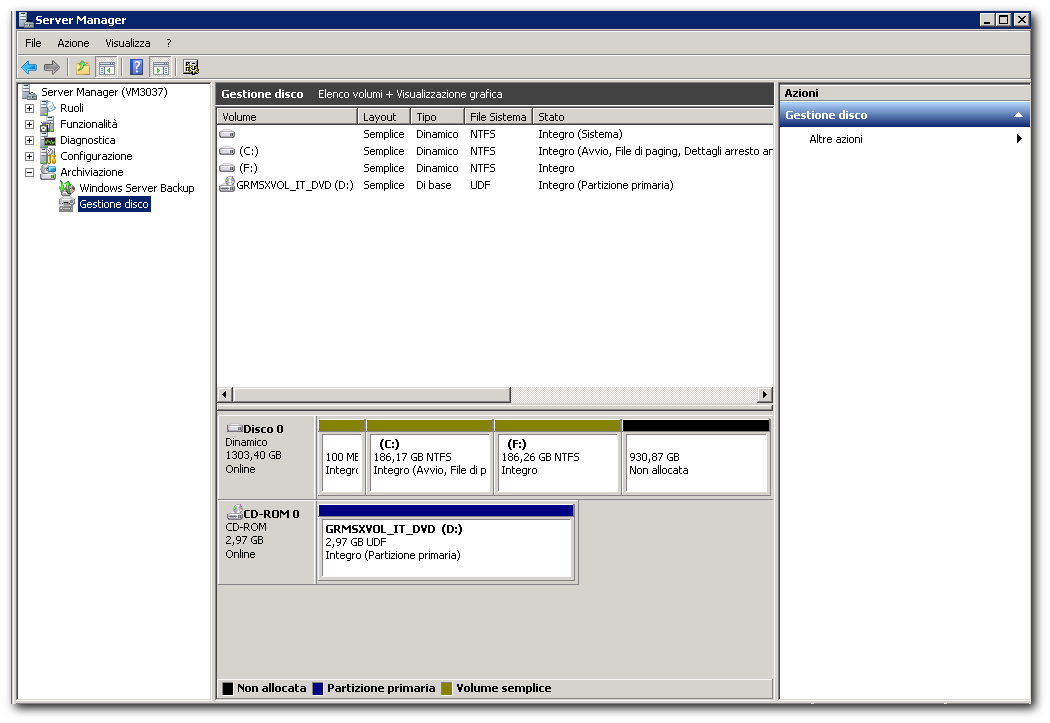Click Di base type cell
This screenshot has height=723, width=1050.
coord(434,185)
